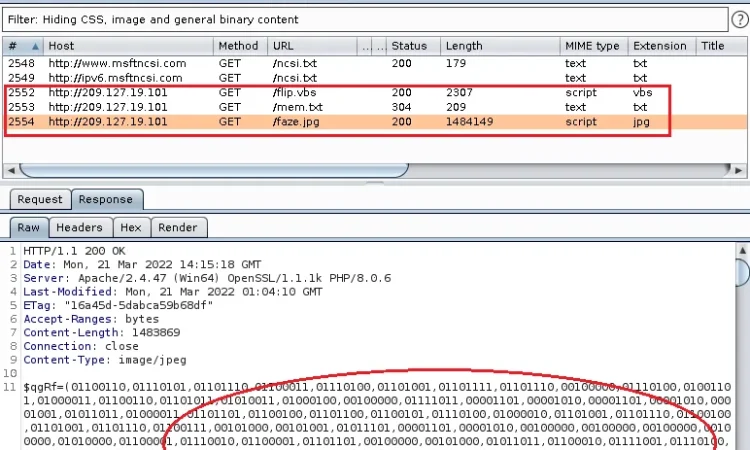This screenshot has height=450, width=750.
Task: Select the /faze.jpg request row
Action: [375, 121]
